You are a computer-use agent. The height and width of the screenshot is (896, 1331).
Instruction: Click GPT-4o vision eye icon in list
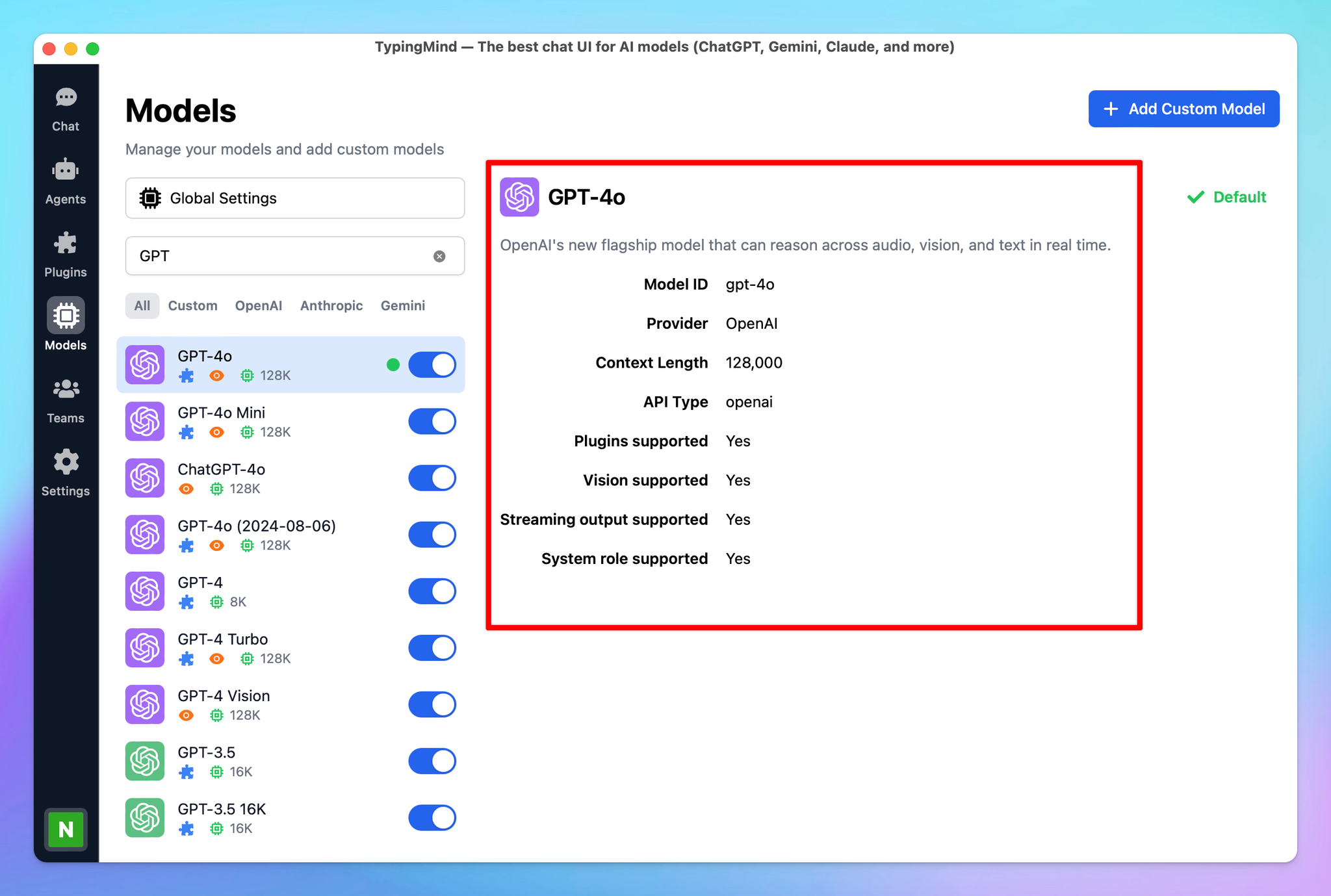pyautogui.click(x=217, y=376)
